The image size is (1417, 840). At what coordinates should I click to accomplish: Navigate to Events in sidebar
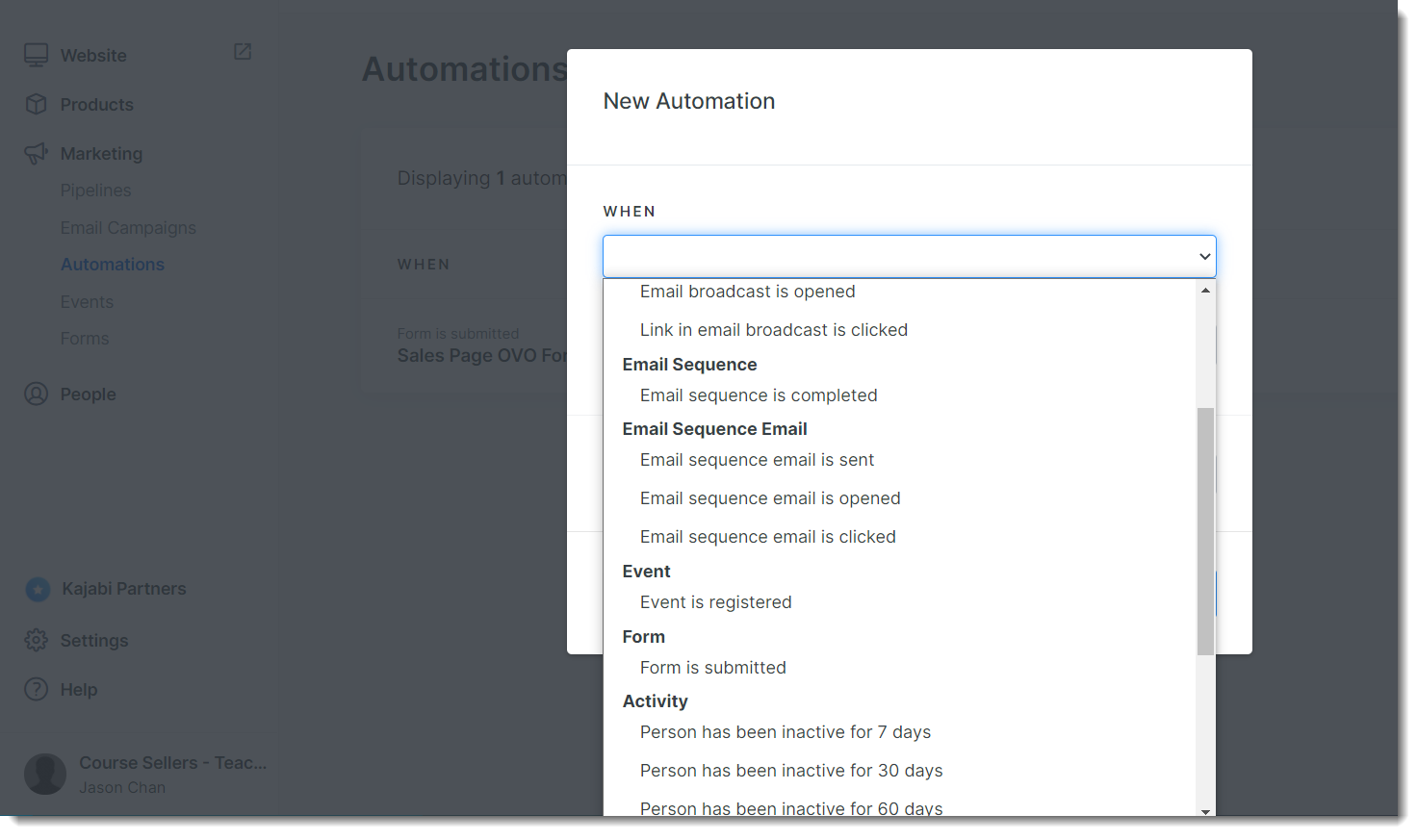(87, 302)
